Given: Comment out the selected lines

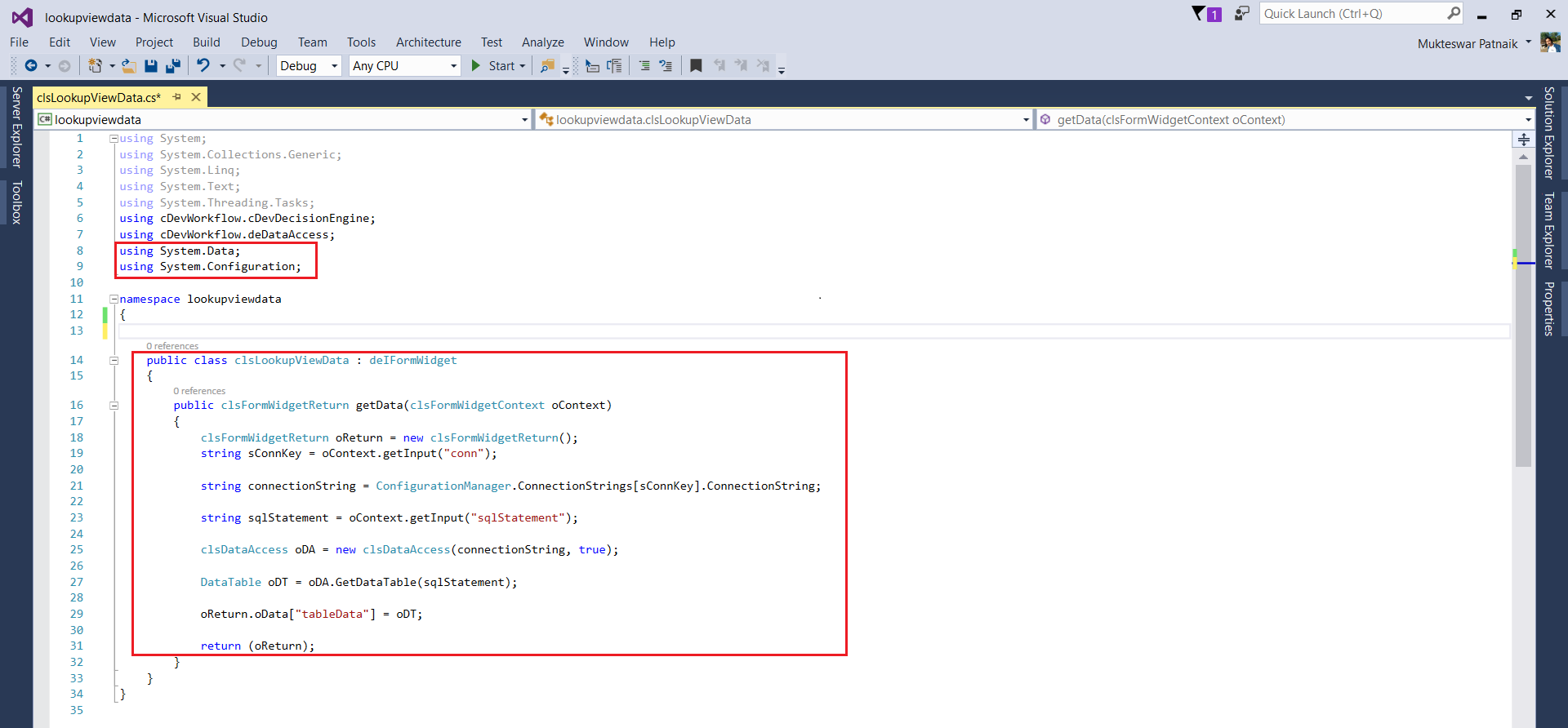Looking at the screenshot, I should point(644,66).
